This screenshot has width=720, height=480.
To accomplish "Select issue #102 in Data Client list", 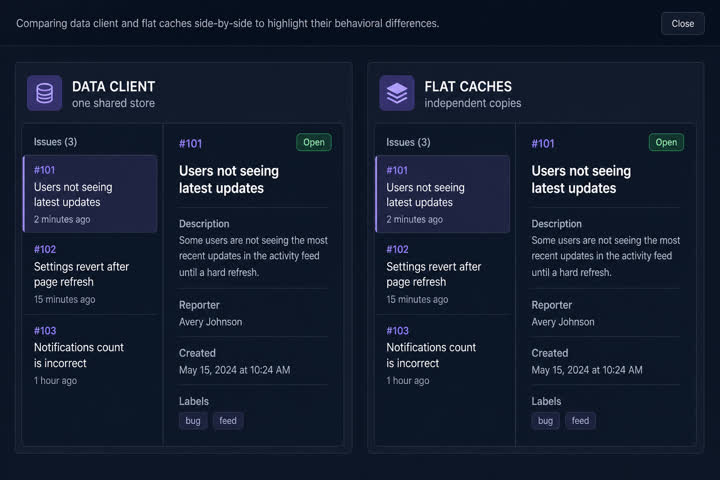I will 90,274.
